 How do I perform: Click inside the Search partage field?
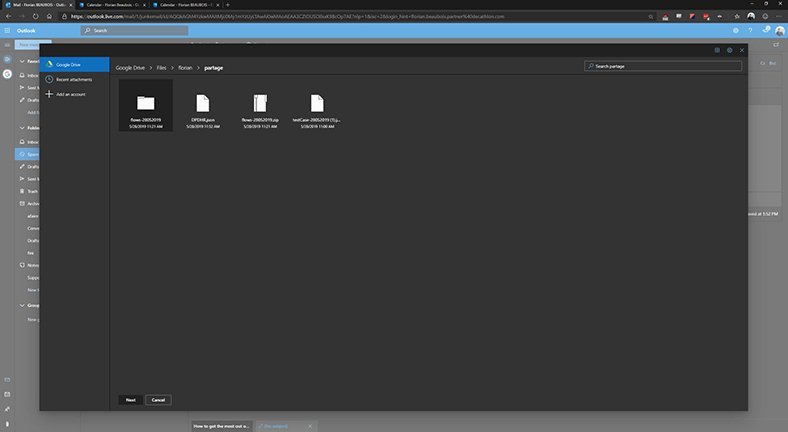(665, 66)
